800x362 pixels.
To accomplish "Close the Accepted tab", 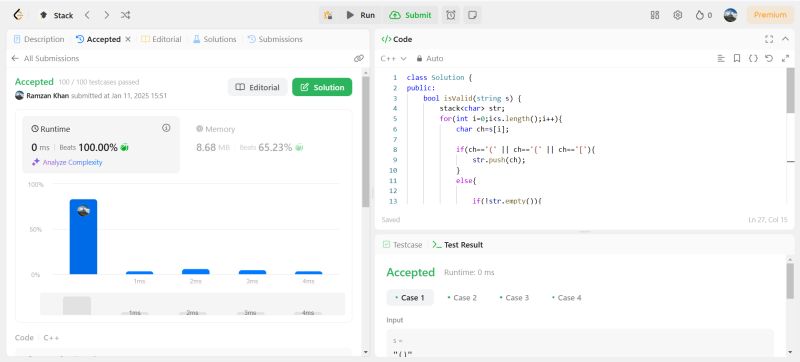I will (x=128, y=39).
